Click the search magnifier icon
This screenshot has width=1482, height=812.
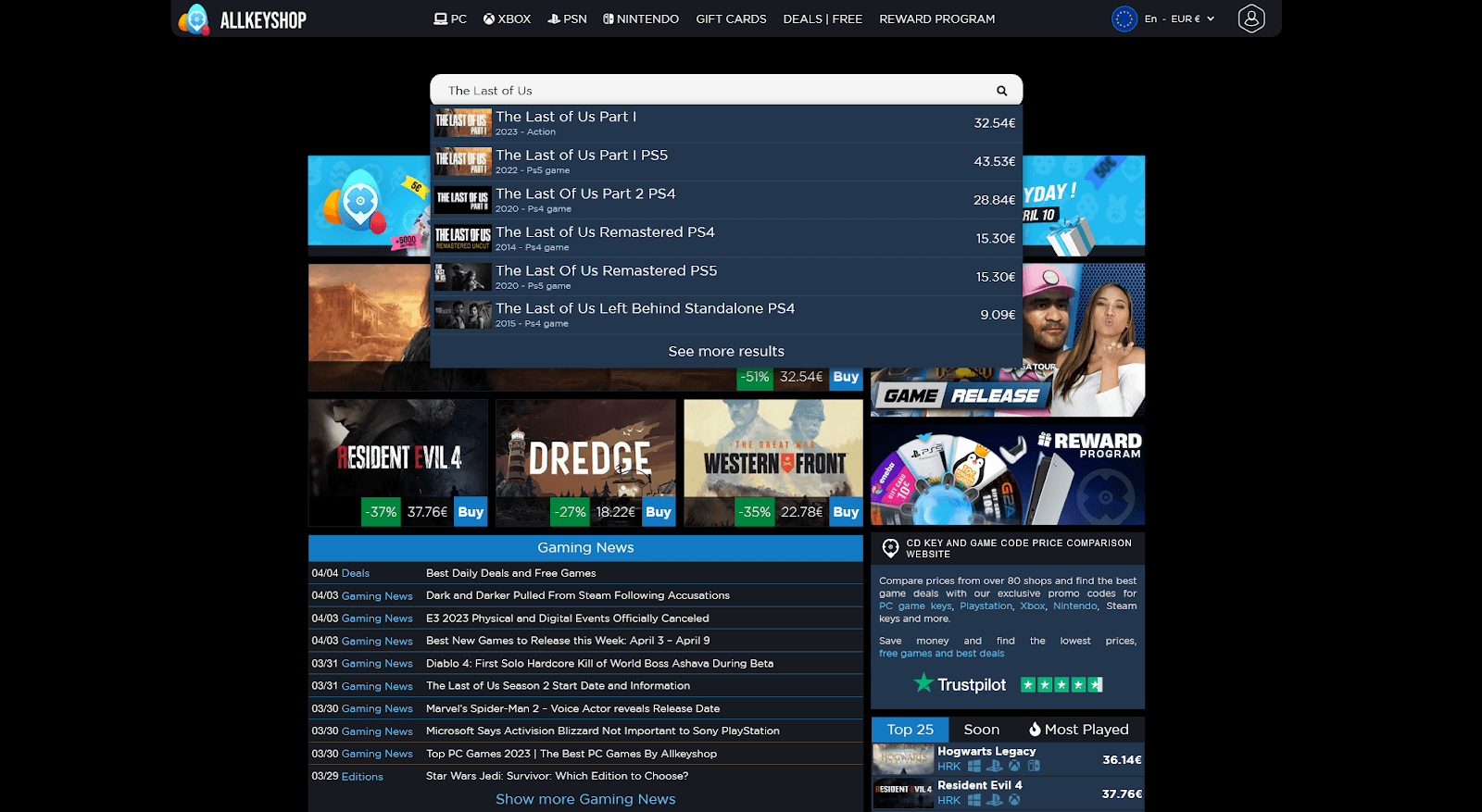point(1001,91)
